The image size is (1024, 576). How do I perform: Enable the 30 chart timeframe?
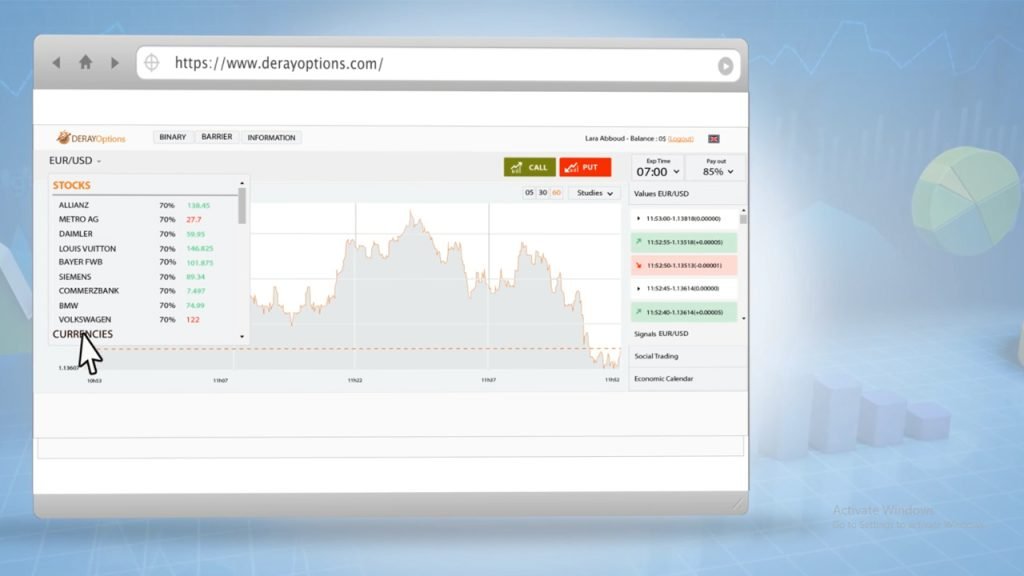pyautogui.click(x=543, y=192)
